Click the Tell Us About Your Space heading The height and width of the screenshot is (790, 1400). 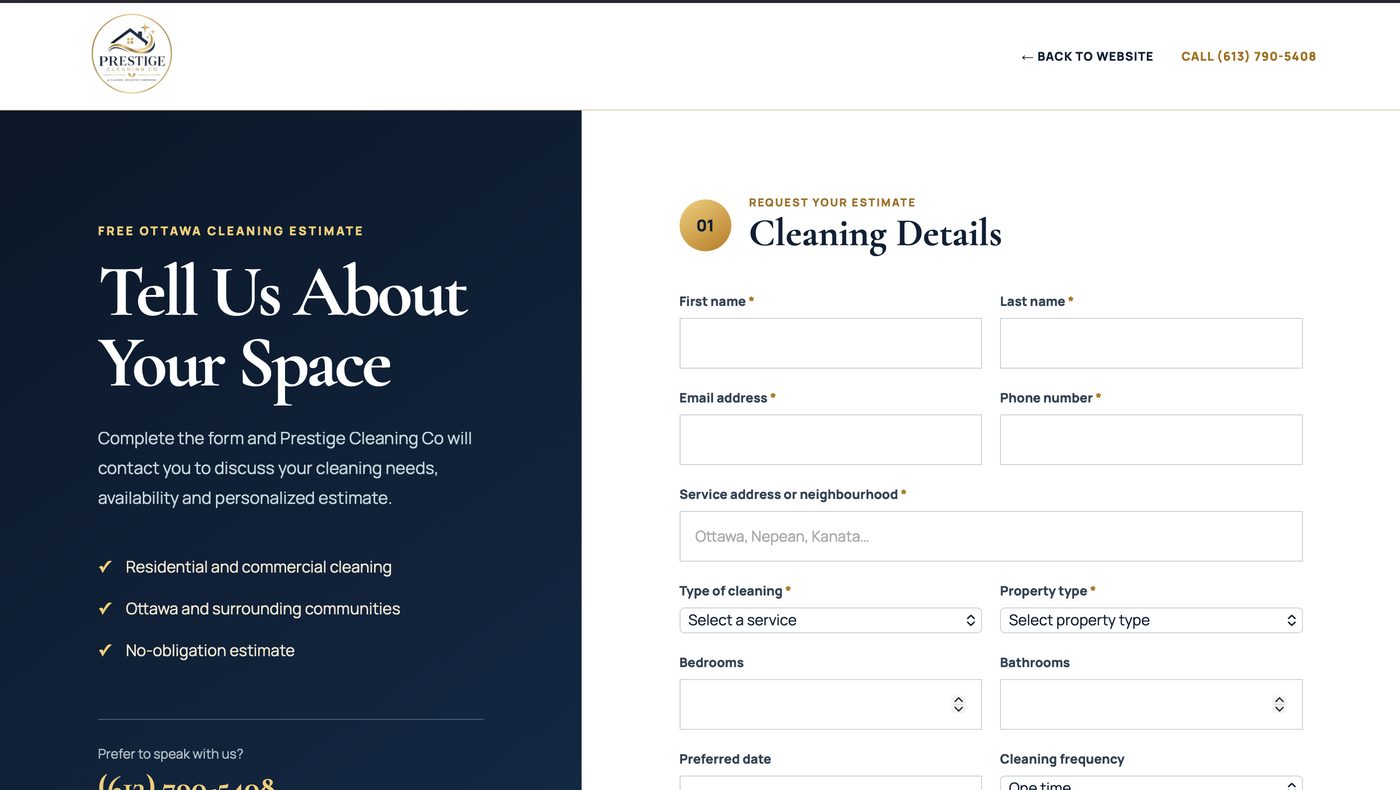[283, 329]
